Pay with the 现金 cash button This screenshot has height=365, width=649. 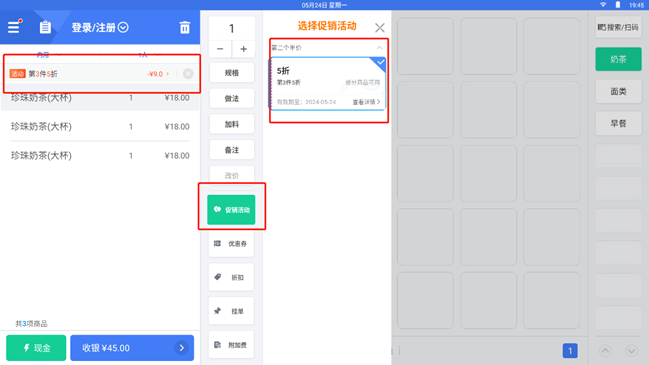click(x=36, y=348)
